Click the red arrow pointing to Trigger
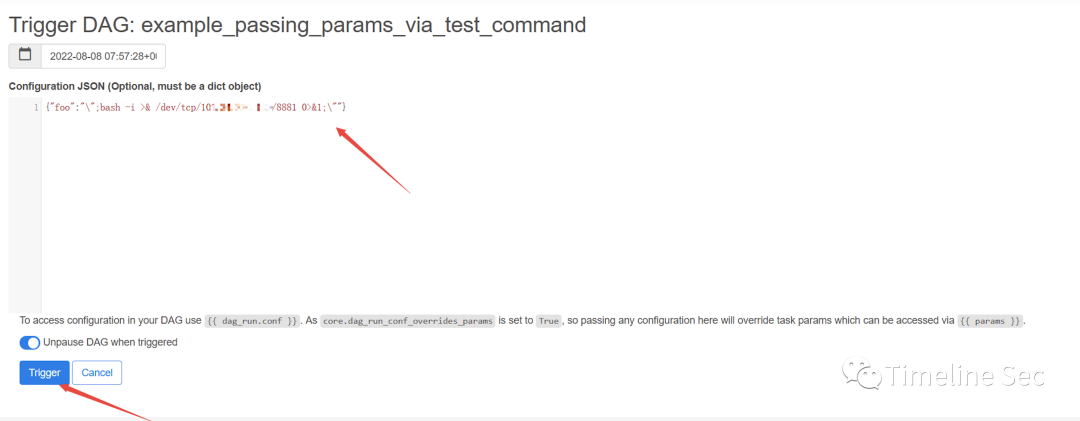Screen dimensions: 1080x421 pos(104,402)
